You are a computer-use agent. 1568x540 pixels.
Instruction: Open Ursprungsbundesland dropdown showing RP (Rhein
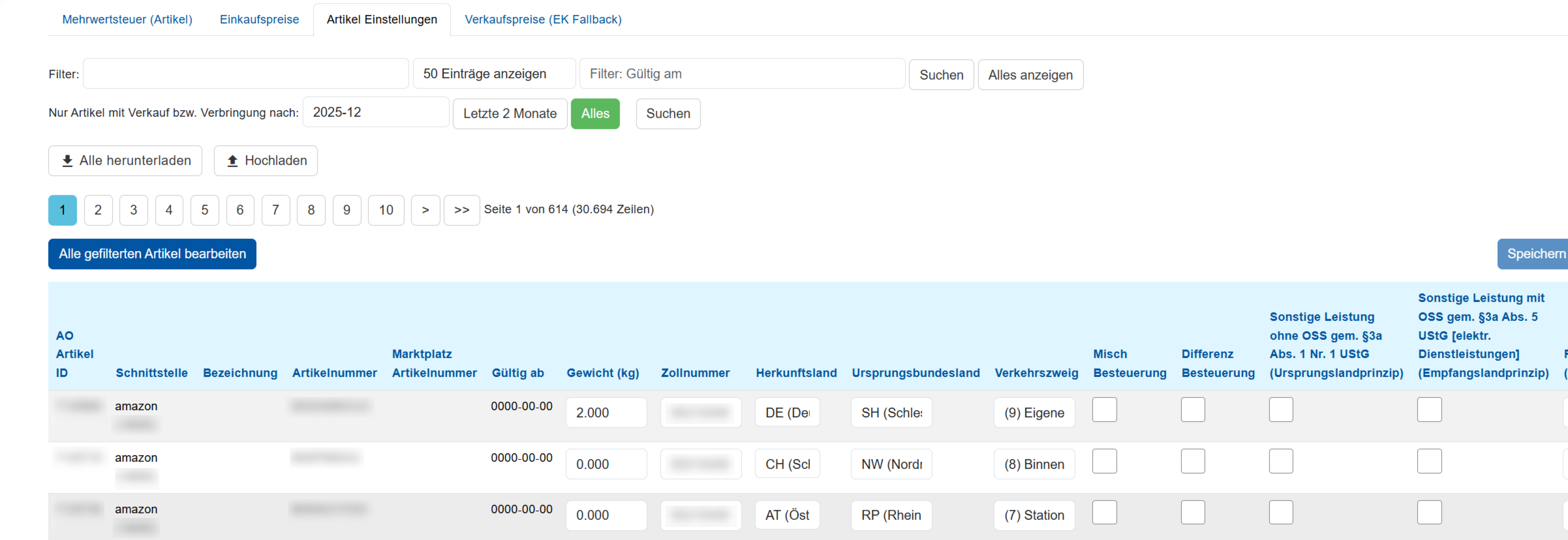891,515
